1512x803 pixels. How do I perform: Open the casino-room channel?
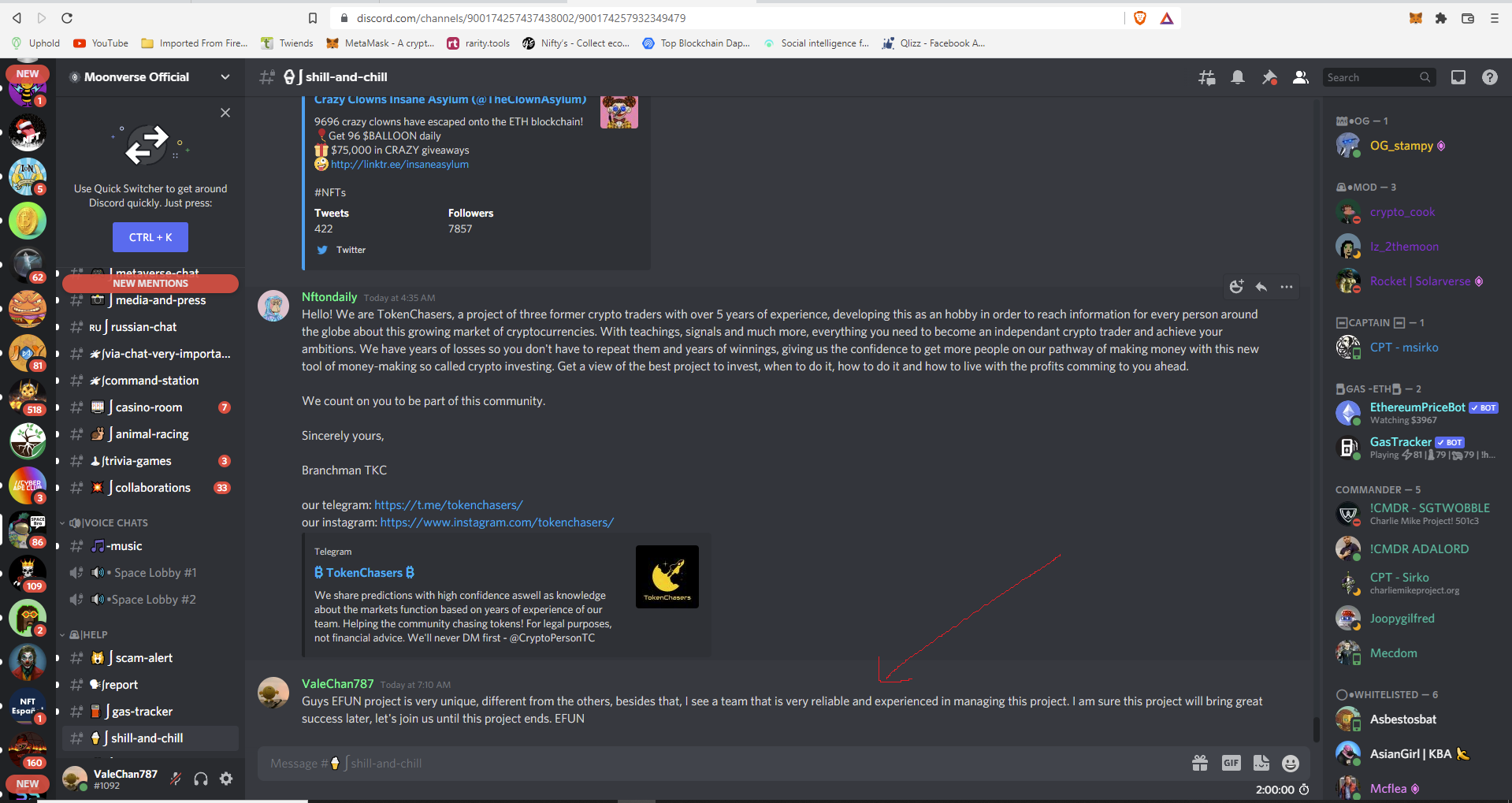(150, 407)
